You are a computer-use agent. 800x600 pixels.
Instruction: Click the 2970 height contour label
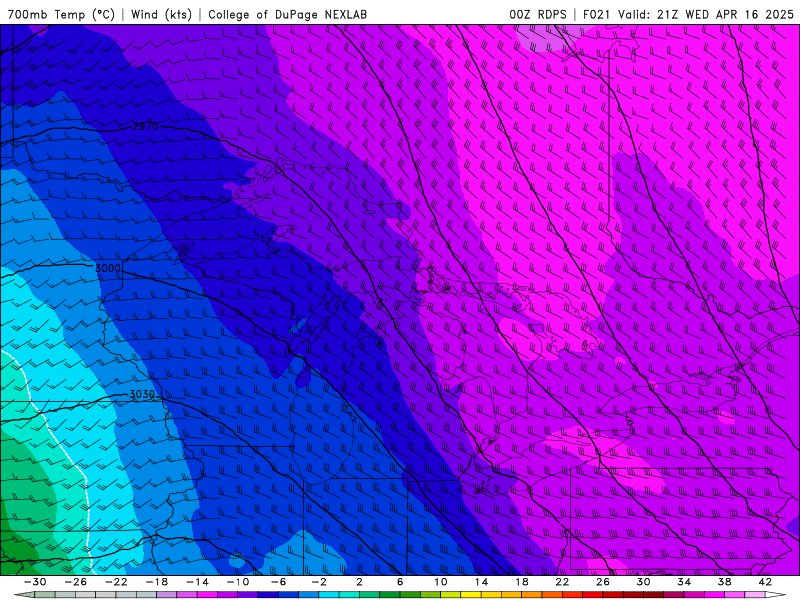point(145,126)
